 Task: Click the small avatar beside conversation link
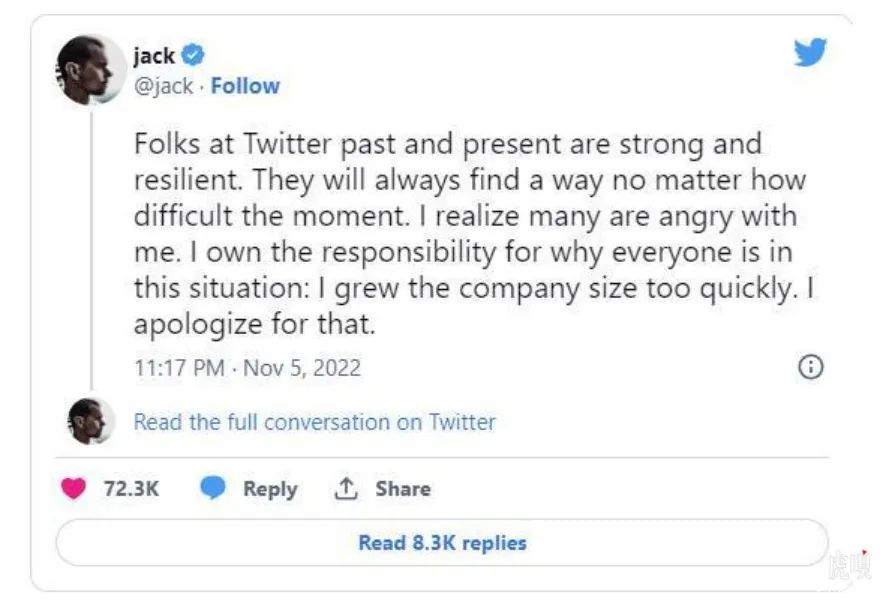click(91, 421)
